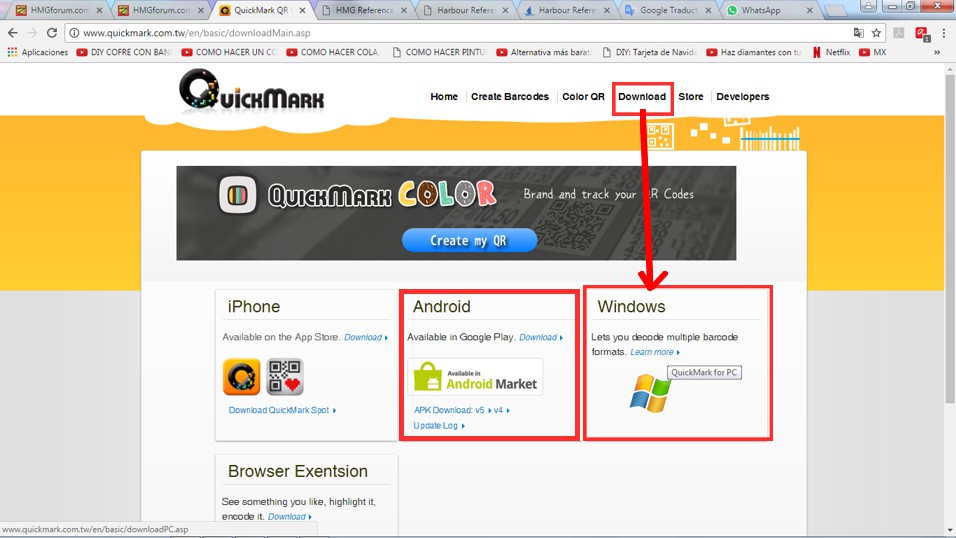This screenshot has height=538, width=956.
Task: Close the QuickMark QR tab
Action: [302, 10]
